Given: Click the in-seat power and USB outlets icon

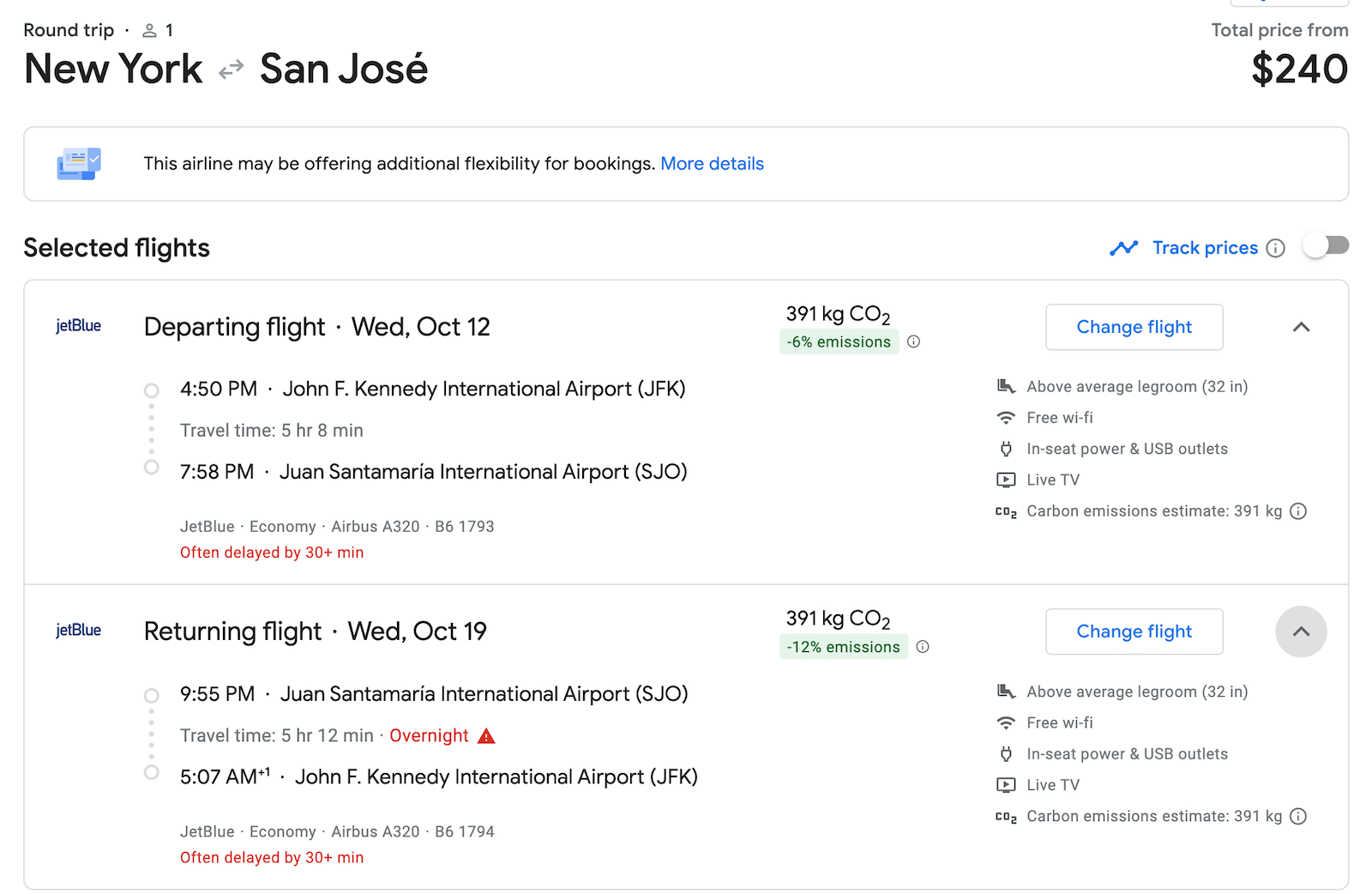Looking at the screenshot, I should 1006,449.
